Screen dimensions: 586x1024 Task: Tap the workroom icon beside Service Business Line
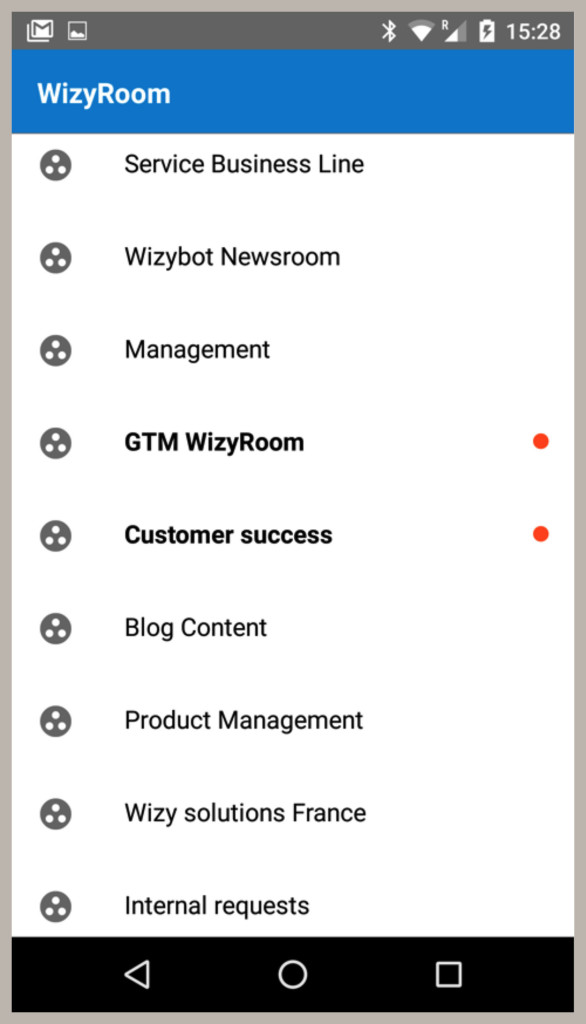pyautogui.click(x=56, y=165)
